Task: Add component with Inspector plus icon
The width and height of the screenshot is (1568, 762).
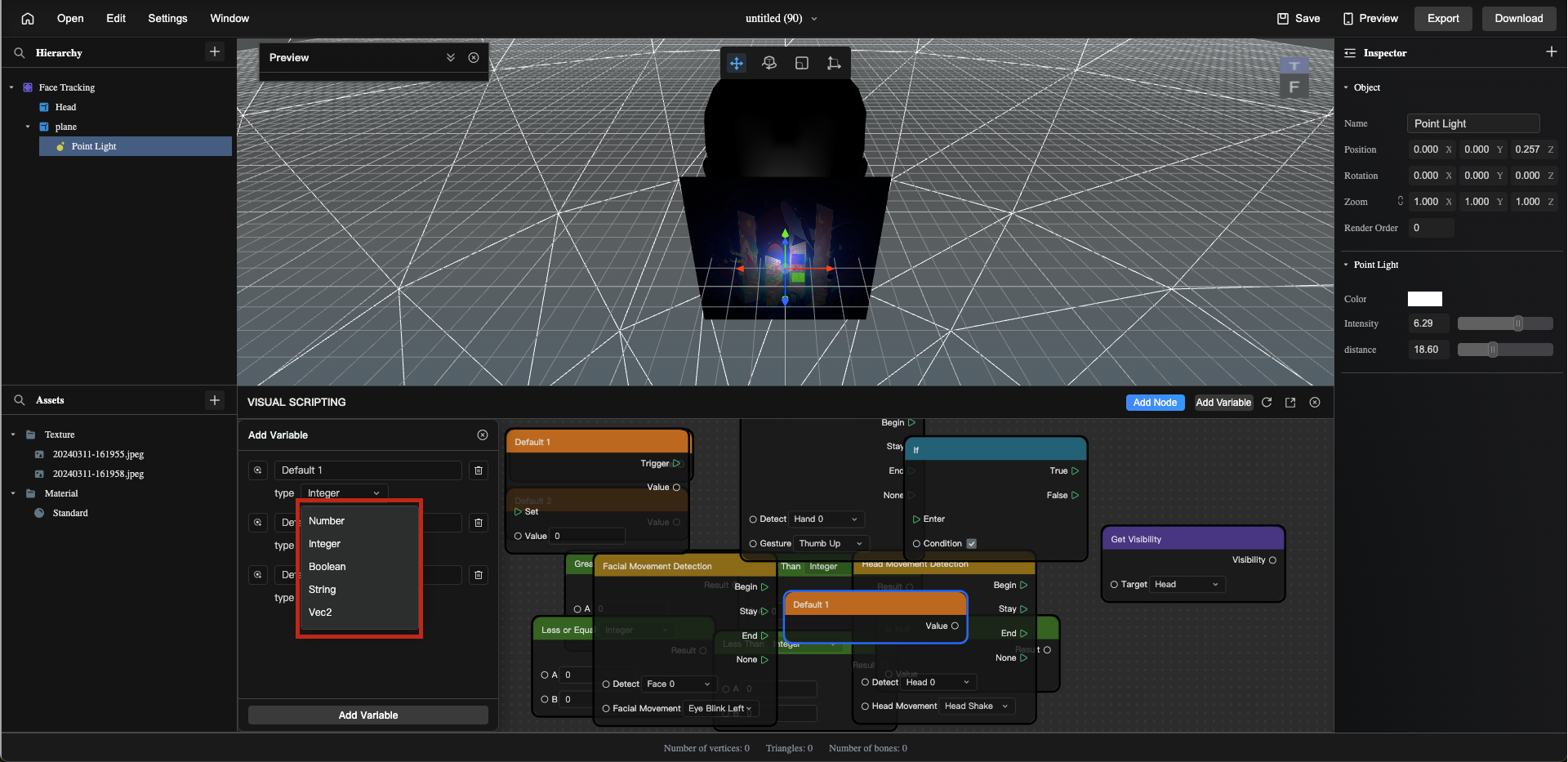Action: tap(1552, 51)
